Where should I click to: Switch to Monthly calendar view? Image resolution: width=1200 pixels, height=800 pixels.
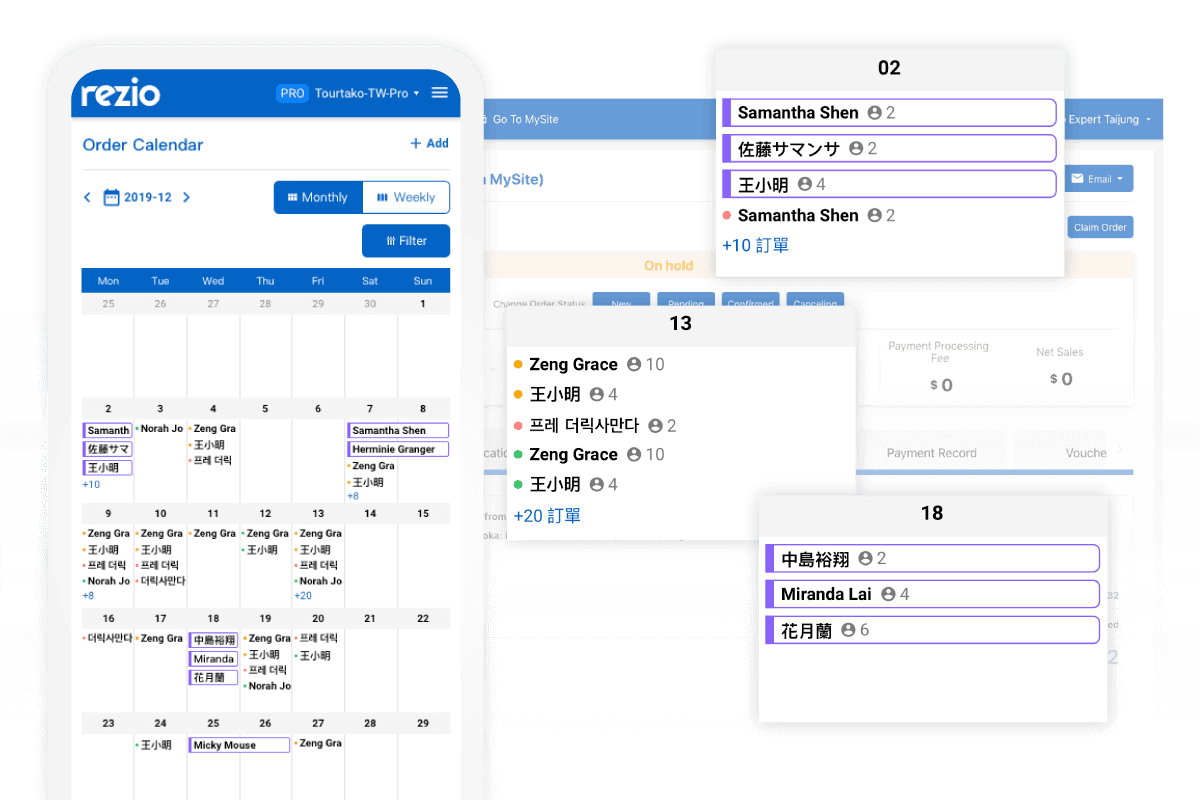(x=318, y=198)
